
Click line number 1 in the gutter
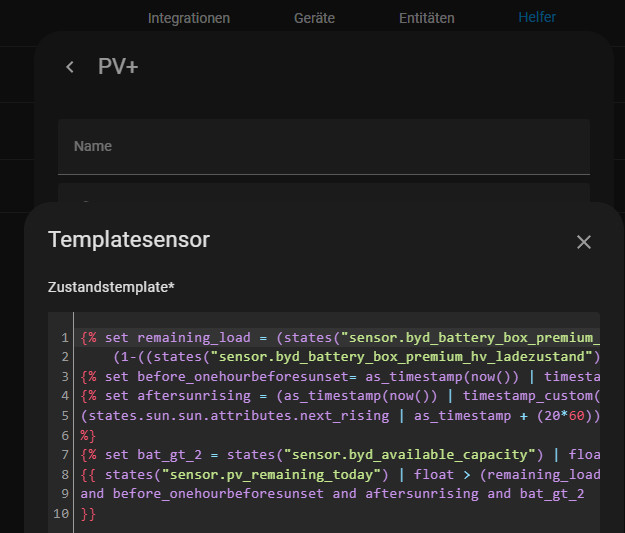(x=64, y=338)
